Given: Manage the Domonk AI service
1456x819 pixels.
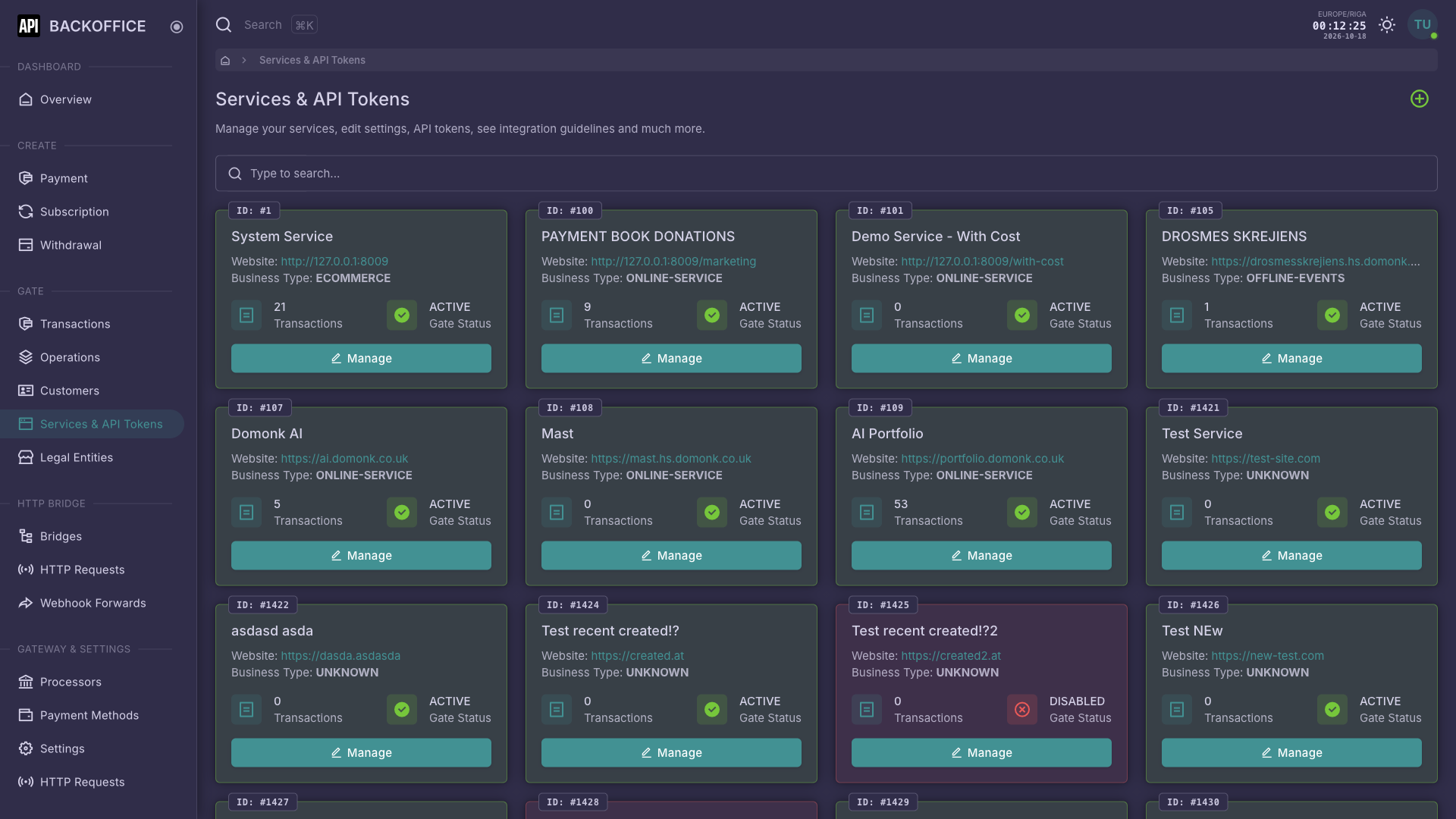Looking at the screenshot, I should (361, 555).
